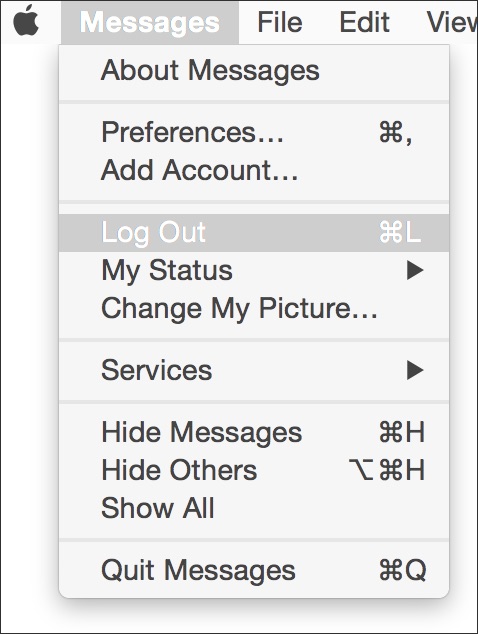The image size is (478, 634).
Task: Select About Messages
Action: pos(254,71)
